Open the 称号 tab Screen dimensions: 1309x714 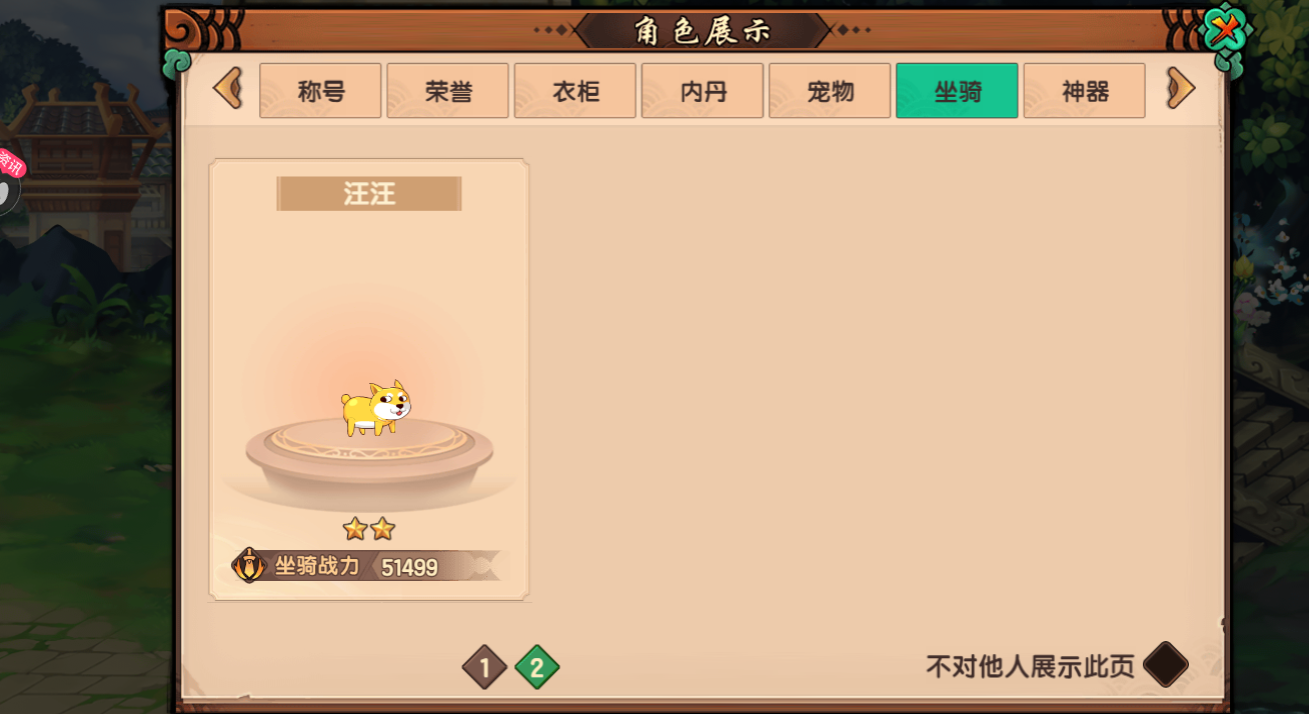click(x=320, y=91)
